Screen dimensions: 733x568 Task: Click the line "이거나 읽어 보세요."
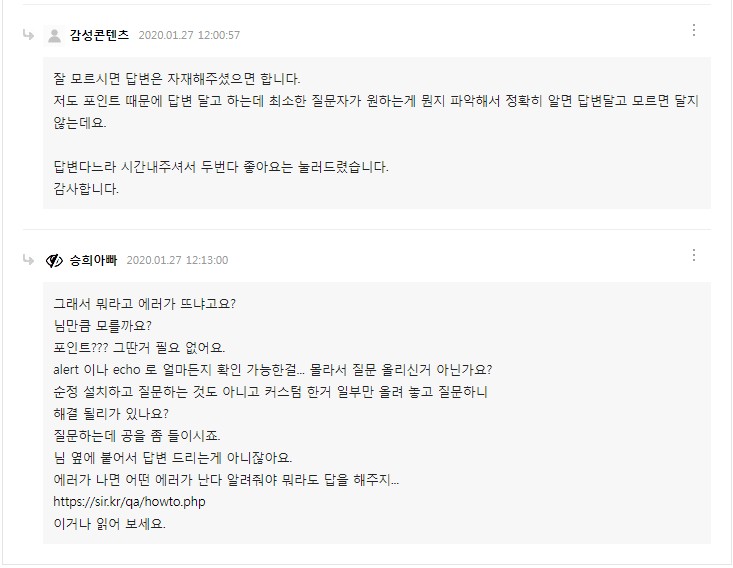tap(110, 523)
